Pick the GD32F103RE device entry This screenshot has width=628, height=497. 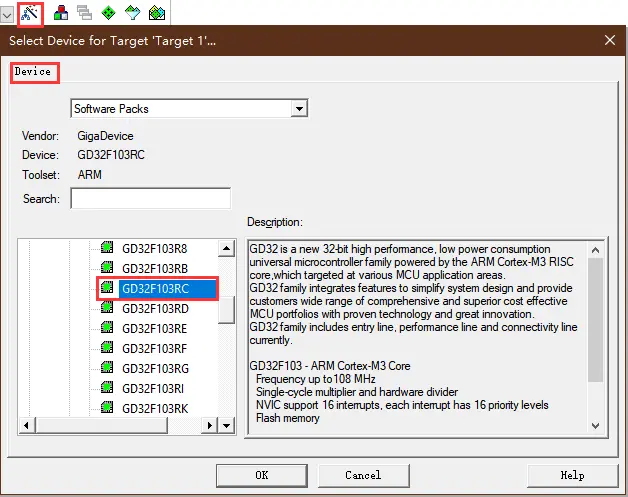click(155, 328)
